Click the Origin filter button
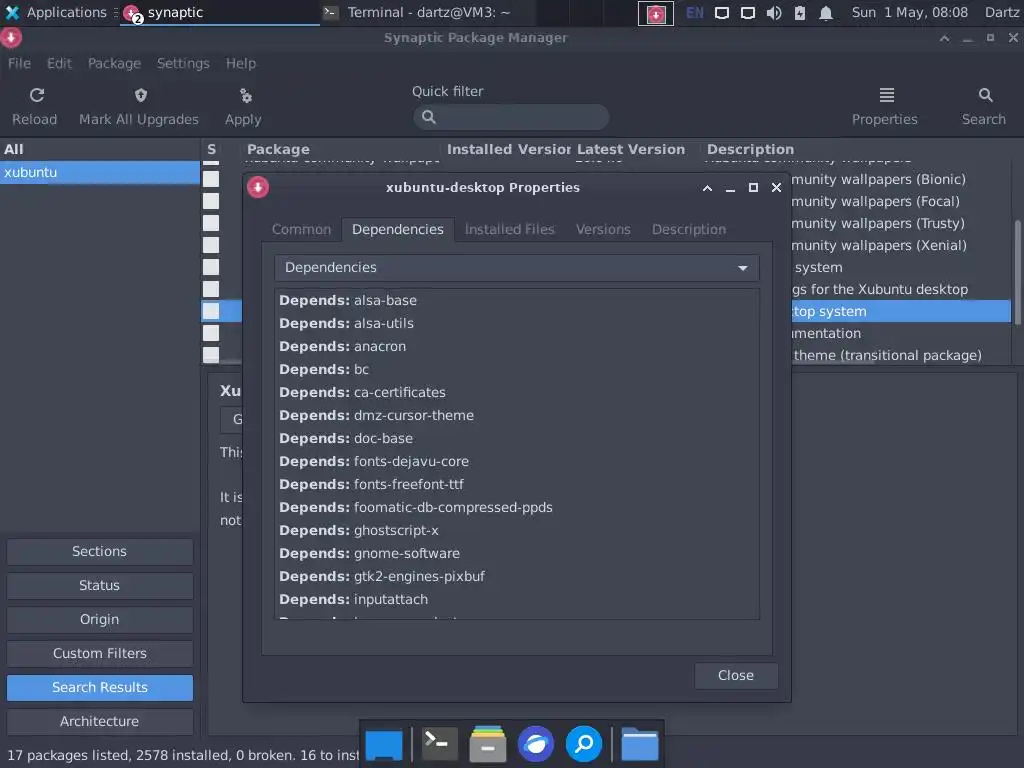 99,619
